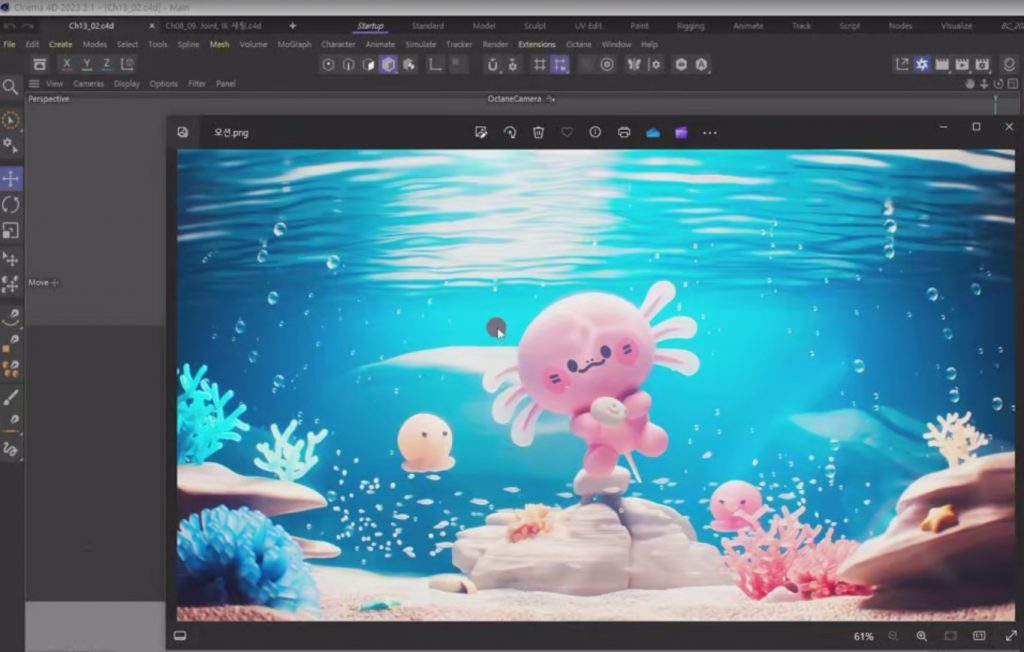The width and height of the screenshot is (1024, 652).
Task: Open the Mesh menu
Action: 219,44
